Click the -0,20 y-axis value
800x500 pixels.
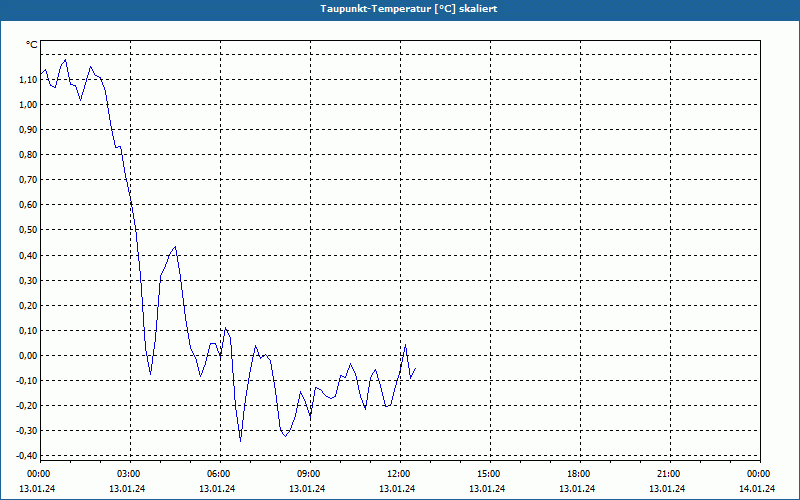pyautogui.click(x=27, y=406)
